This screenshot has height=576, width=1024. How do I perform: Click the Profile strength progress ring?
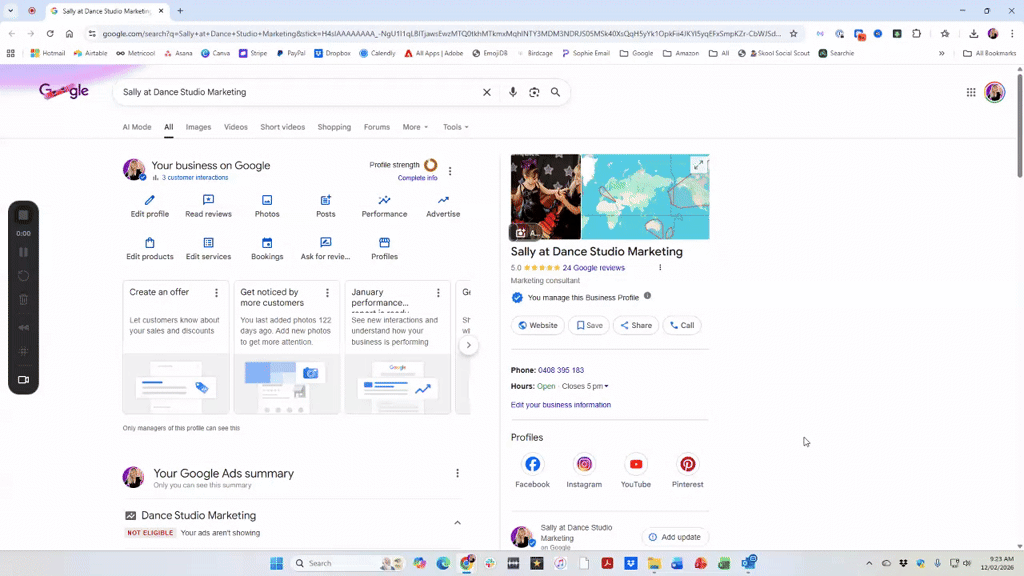coord(430,166)
